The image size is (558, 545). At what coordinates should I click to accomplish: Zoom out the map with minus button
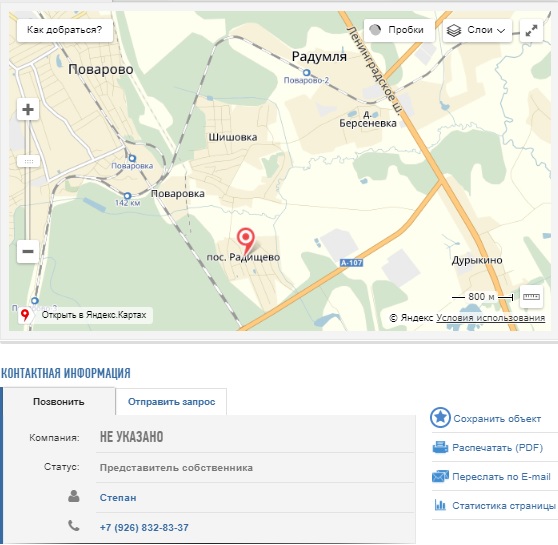(28, 252)
